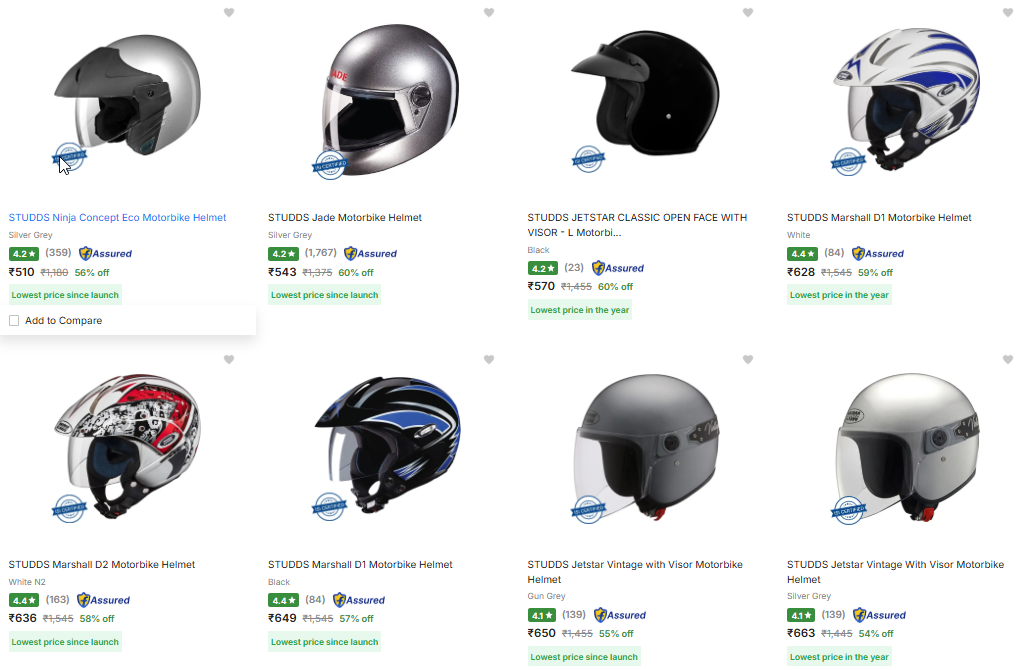
Task: Open STUDDS Ninja Concept Eco Motorbike Helmet link
Action: [x=117, y=218]
